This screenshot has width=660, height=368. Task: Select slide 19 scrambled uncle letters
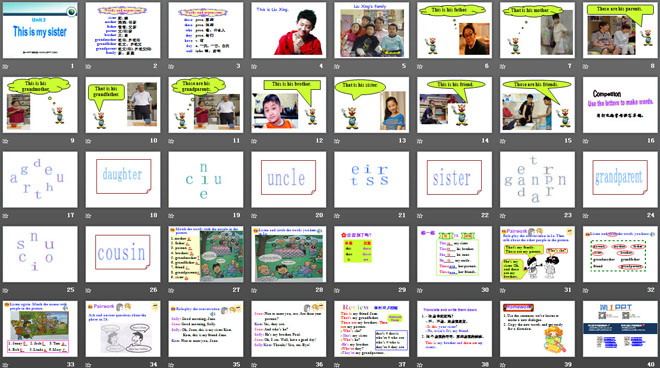[206, 179]
